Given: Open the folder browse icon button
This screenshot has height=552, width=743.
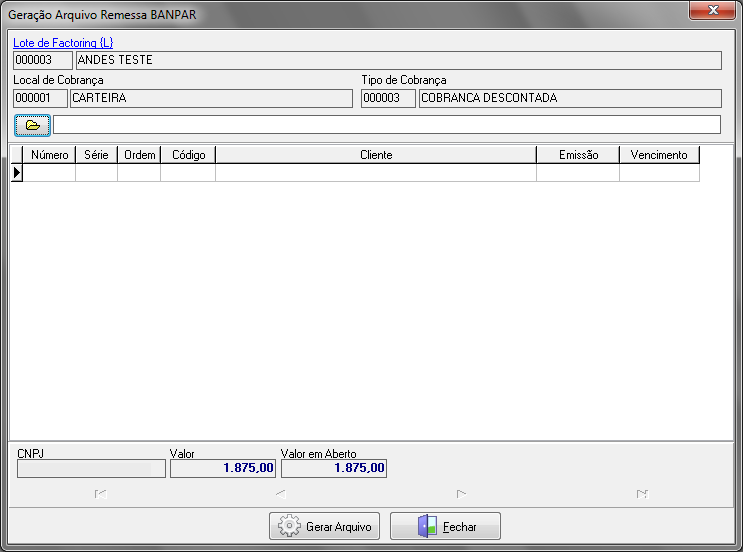Looking at the screenshot, I should point(32,126).
